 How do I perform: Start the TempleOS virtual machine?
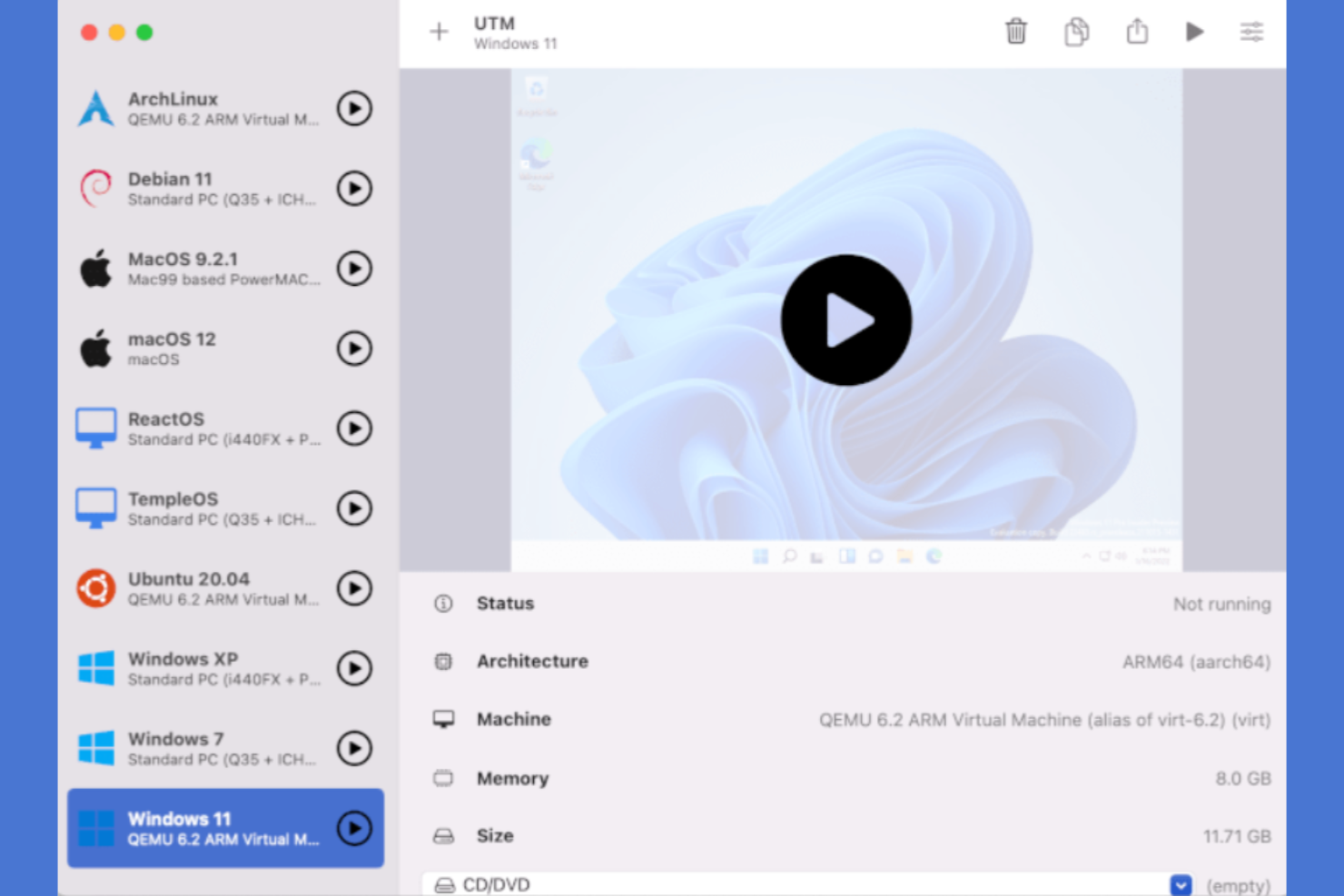pos(354,507)
